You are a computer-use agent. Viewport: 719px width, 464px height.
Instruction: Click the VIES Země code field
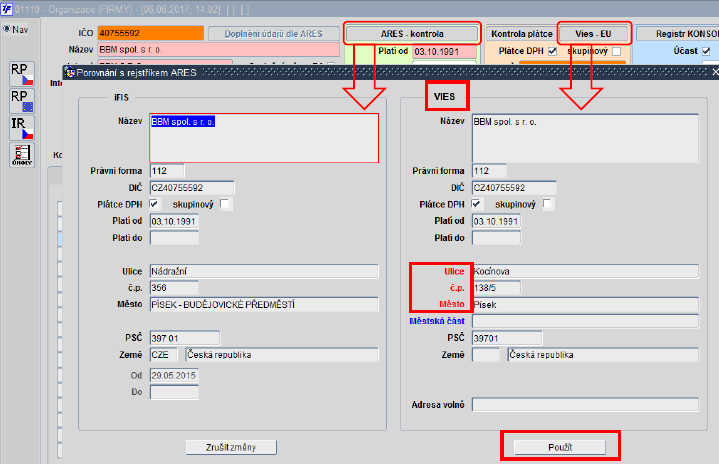pos(486,354)
